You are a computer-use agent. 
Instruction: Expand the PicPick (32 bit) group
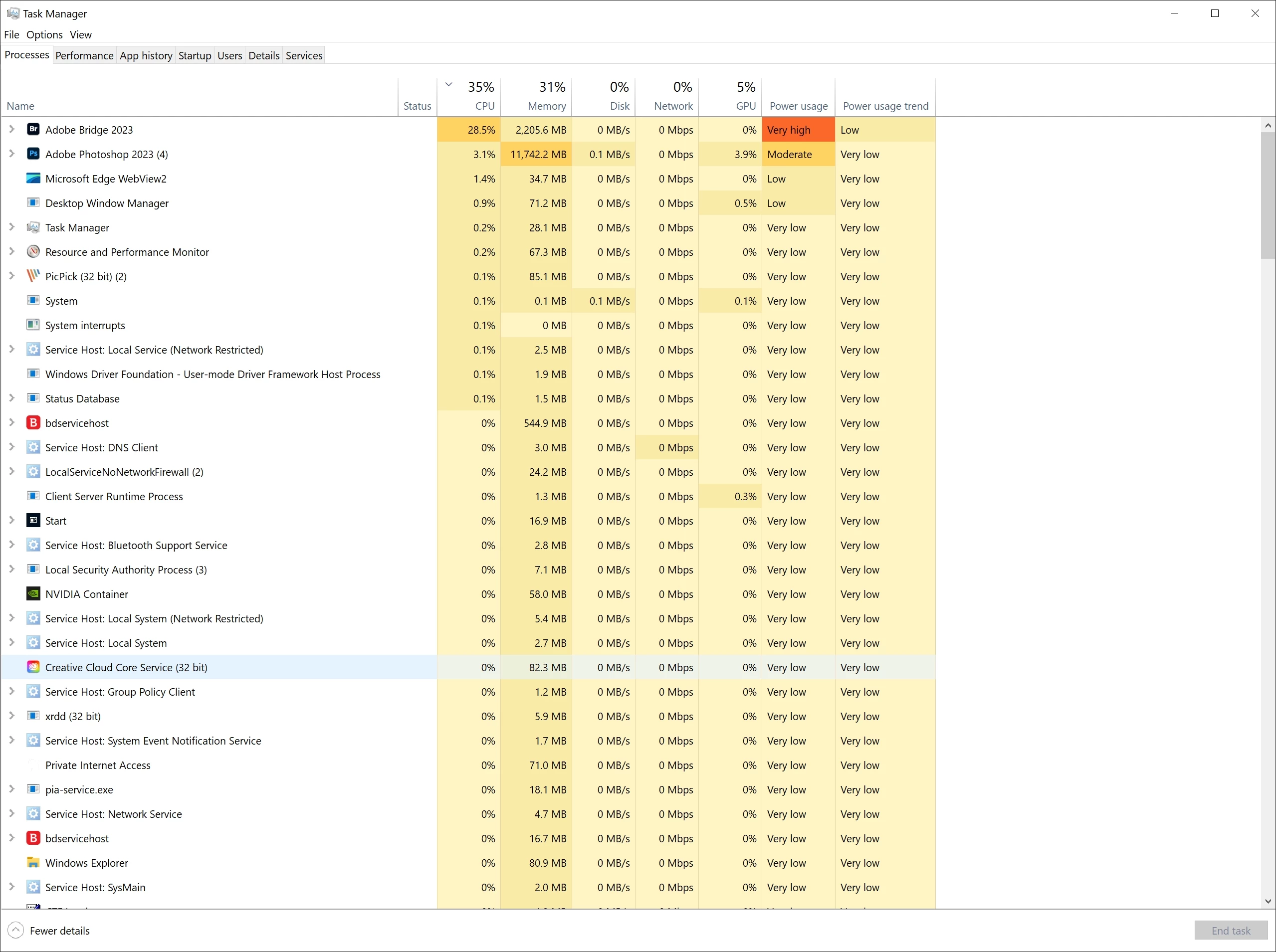[11, 275]
